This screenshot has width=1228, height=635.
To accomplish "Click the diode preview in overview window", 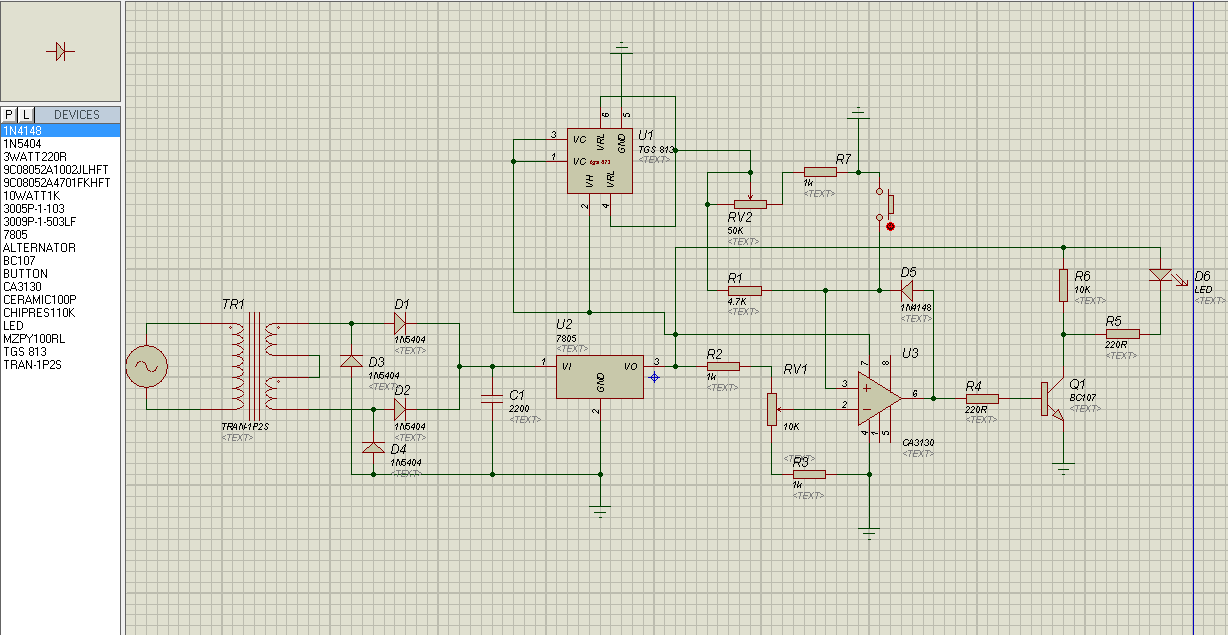I will point(60,51).
